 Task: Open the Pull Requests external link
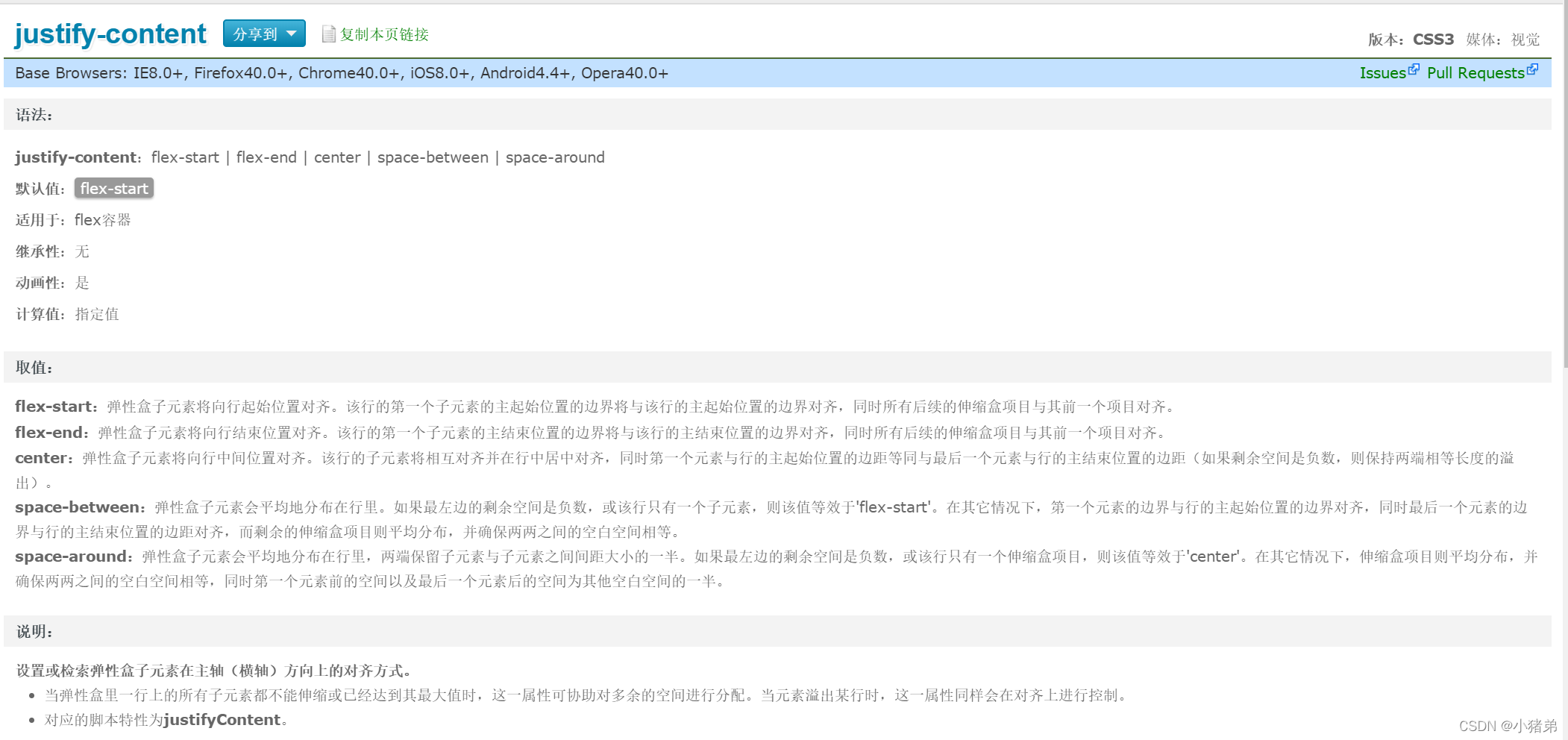1476,73
